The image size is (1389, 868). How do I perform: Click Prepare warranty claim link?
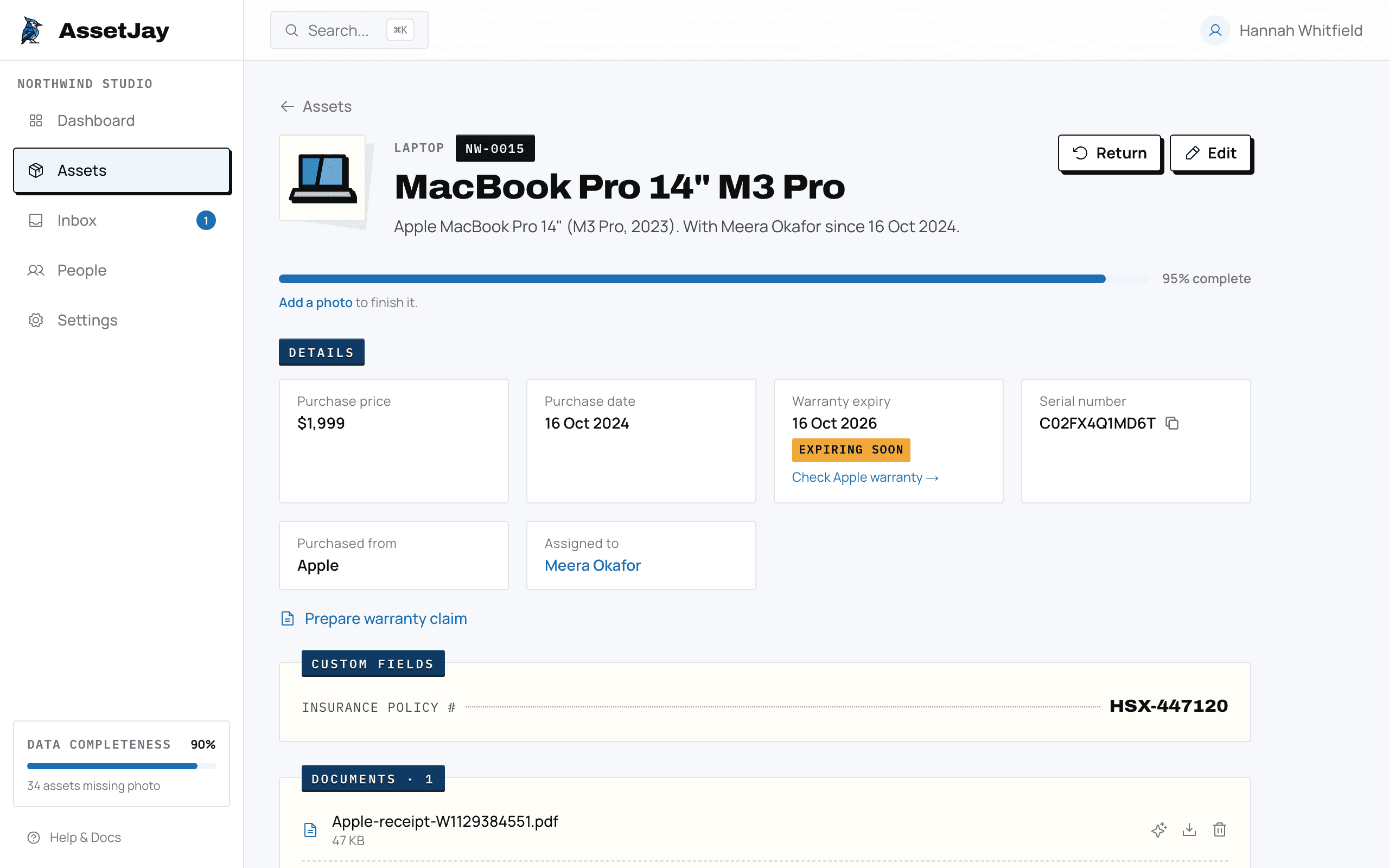coord(386,618)
